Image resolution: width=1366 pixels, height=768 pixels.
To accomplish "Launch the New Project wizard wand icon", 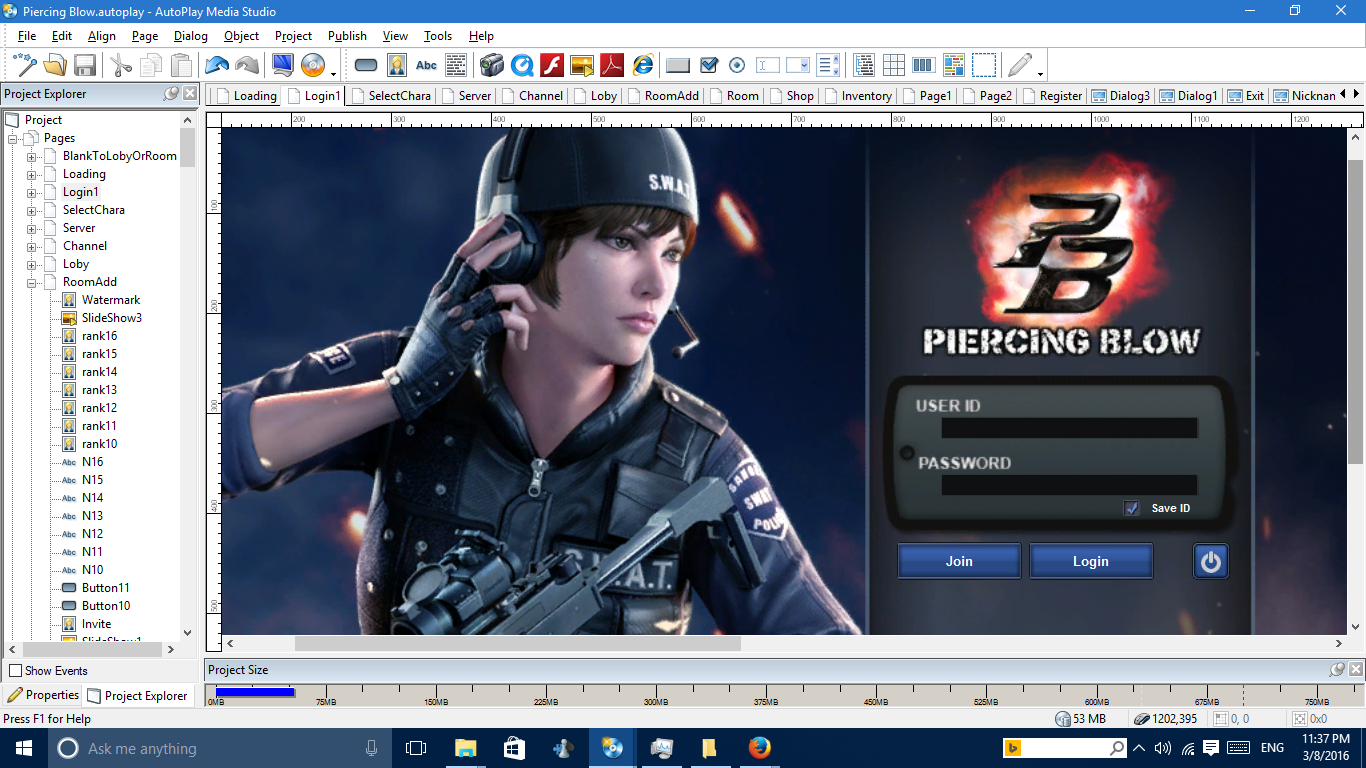I will tap(25, 66).
